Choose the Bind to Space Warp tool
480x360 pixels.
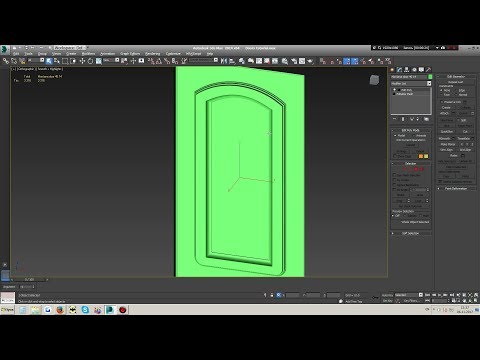pos(22,61)
